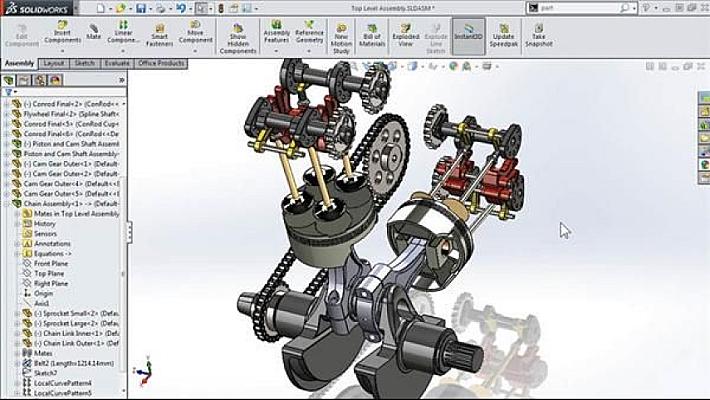This screenshot has width=710, height=400.
Task: Switch to the Office Products tab
Action: pos(161,63)
